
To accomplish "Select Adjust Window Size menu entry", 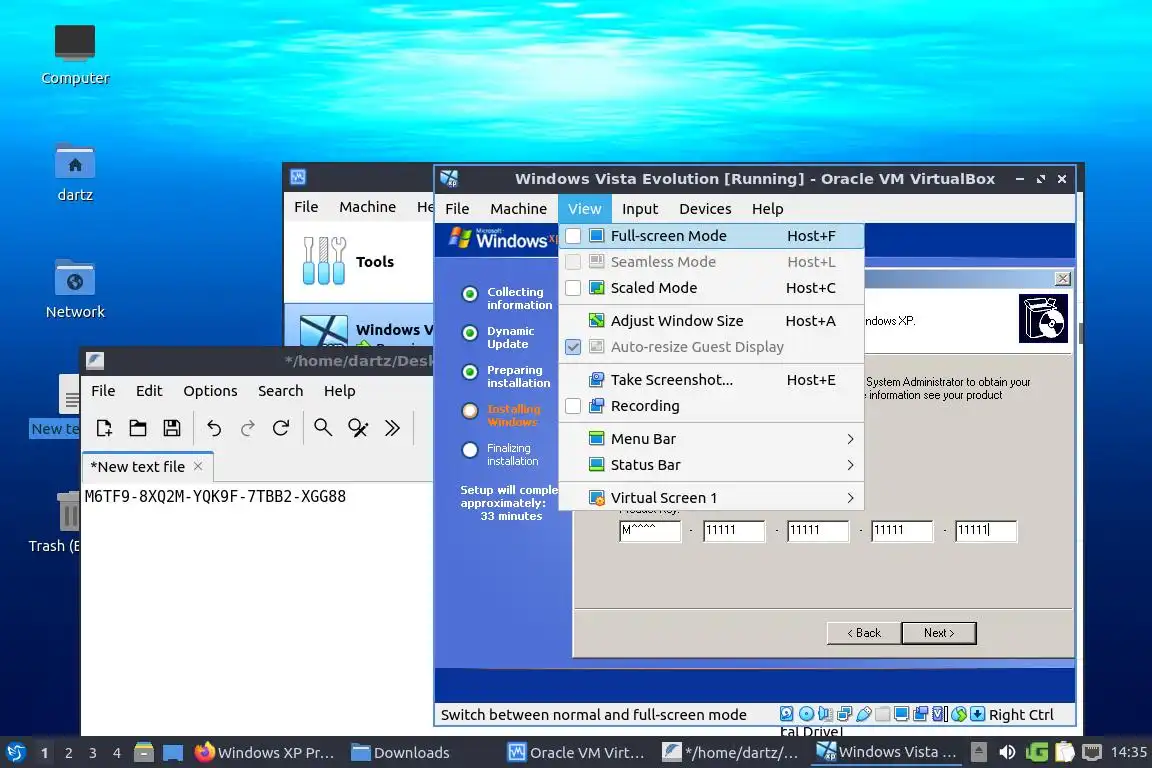I will pos(711,320).
